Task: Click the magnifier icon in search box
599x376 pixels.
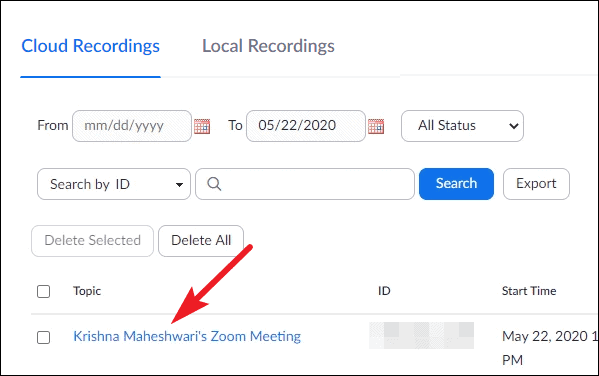Action: click(x=214, y=184)
